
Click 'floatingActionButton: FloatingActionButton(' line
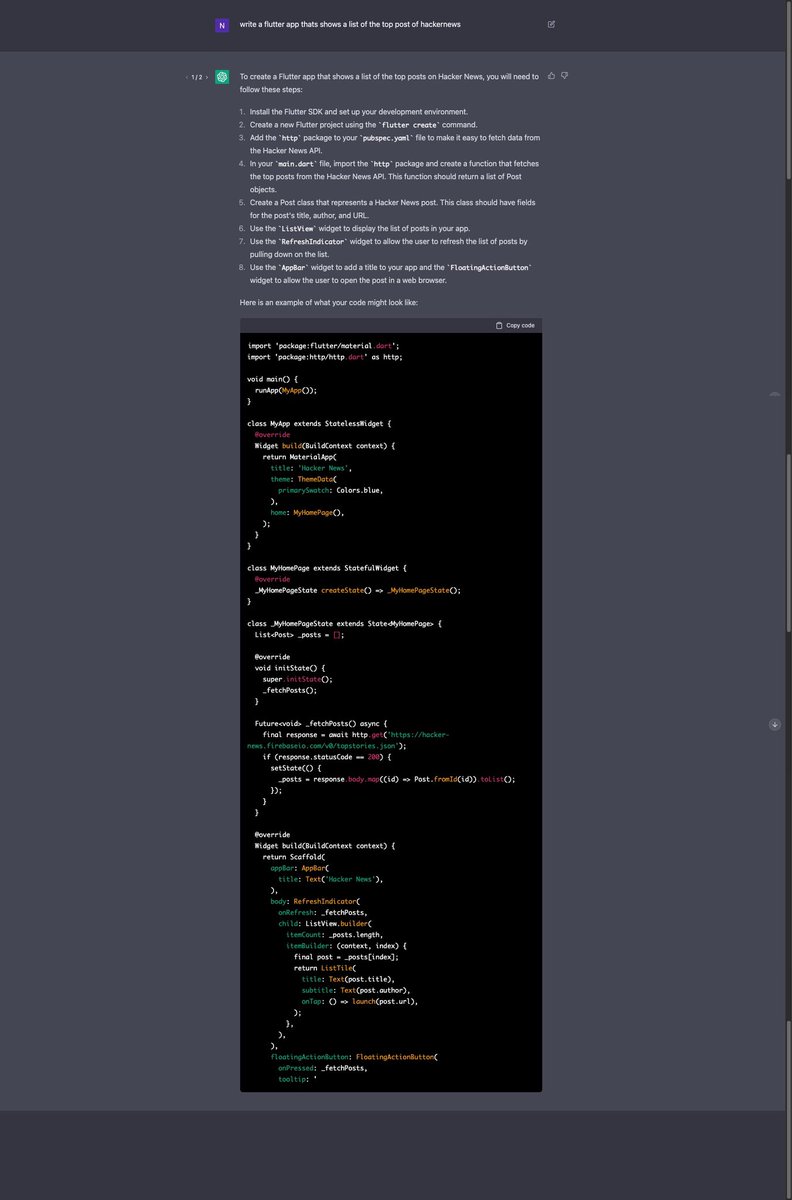point(355,1057)
